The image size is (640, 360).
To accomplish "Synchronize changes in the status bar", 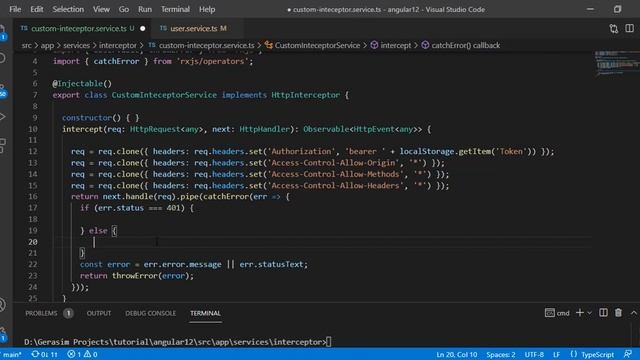I will [x=44, y=354].
